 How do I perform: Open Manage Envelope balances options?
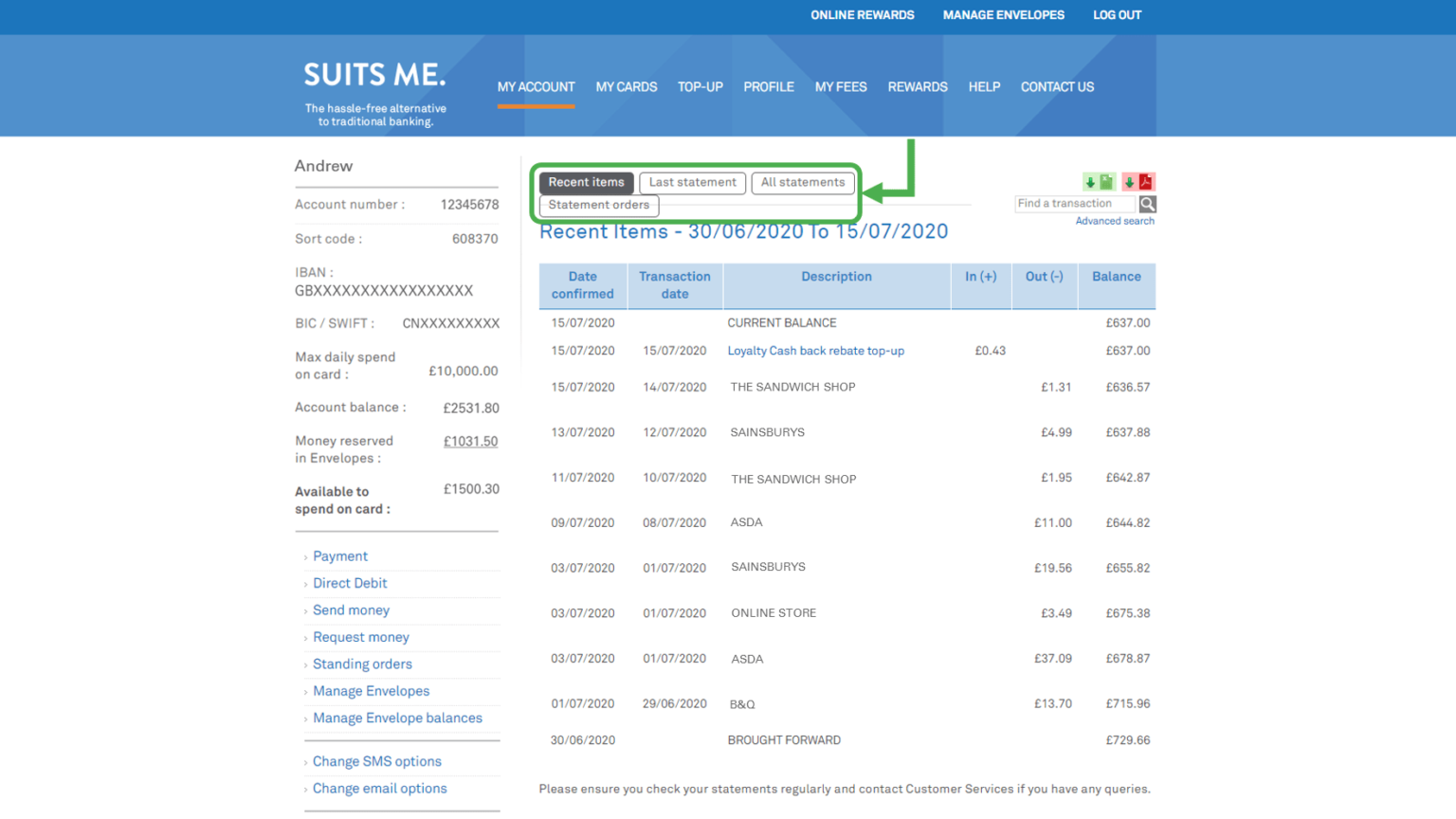pyautogui.click(x=397, y=718)
